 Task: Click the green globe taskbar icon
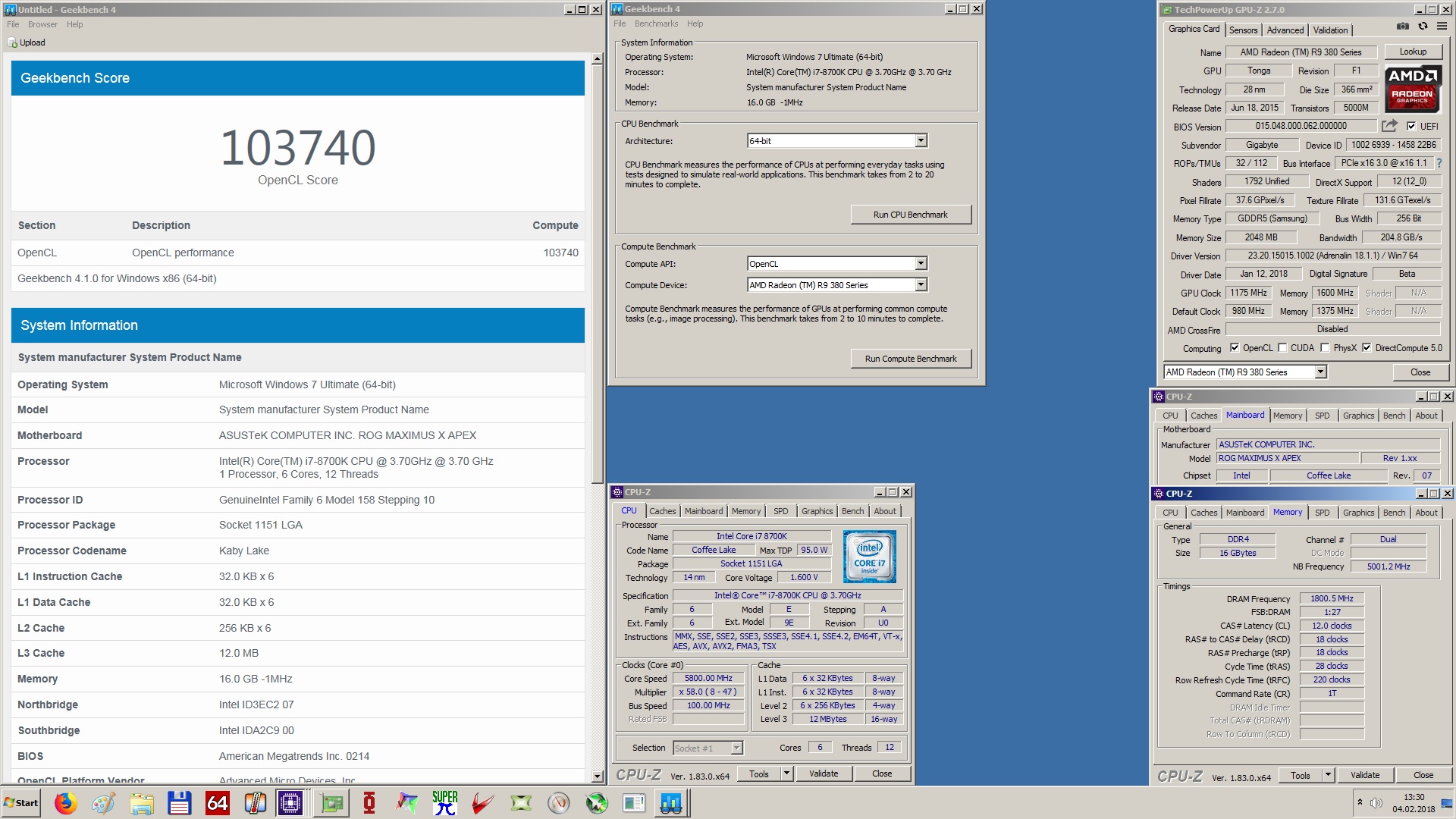pos(597,802)
